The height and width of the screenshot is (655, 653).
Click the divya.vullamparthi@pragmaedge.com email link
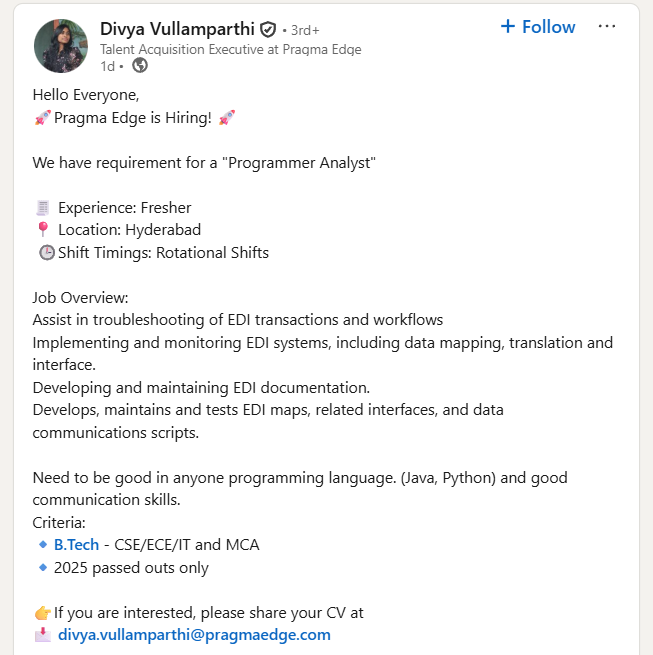tap(194, 634)
